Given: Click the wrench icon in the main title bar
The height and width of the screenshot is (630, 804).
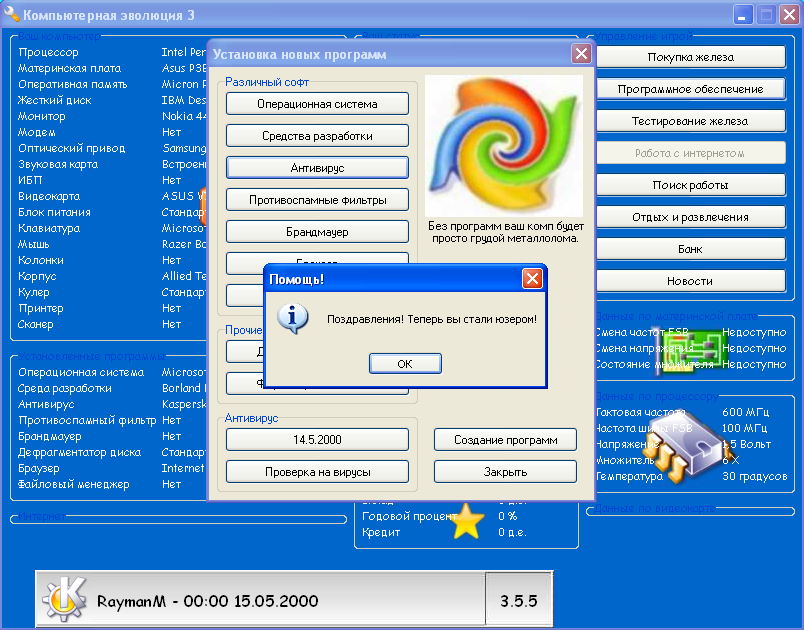Looking at the screenshot, I should (x=10, y=16).
